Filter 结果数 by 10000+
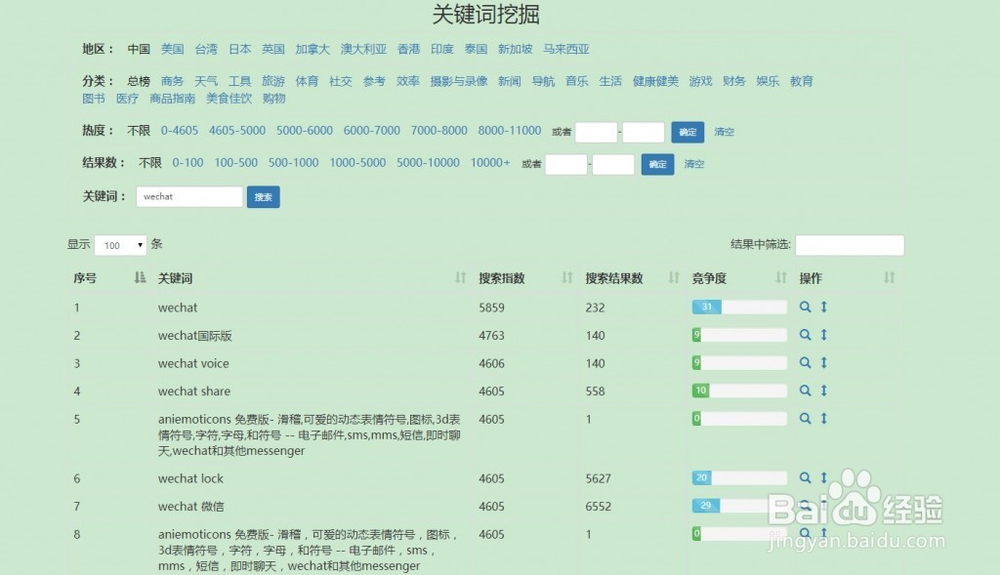The image size is (1000, 575). click(x=490, y=163)
